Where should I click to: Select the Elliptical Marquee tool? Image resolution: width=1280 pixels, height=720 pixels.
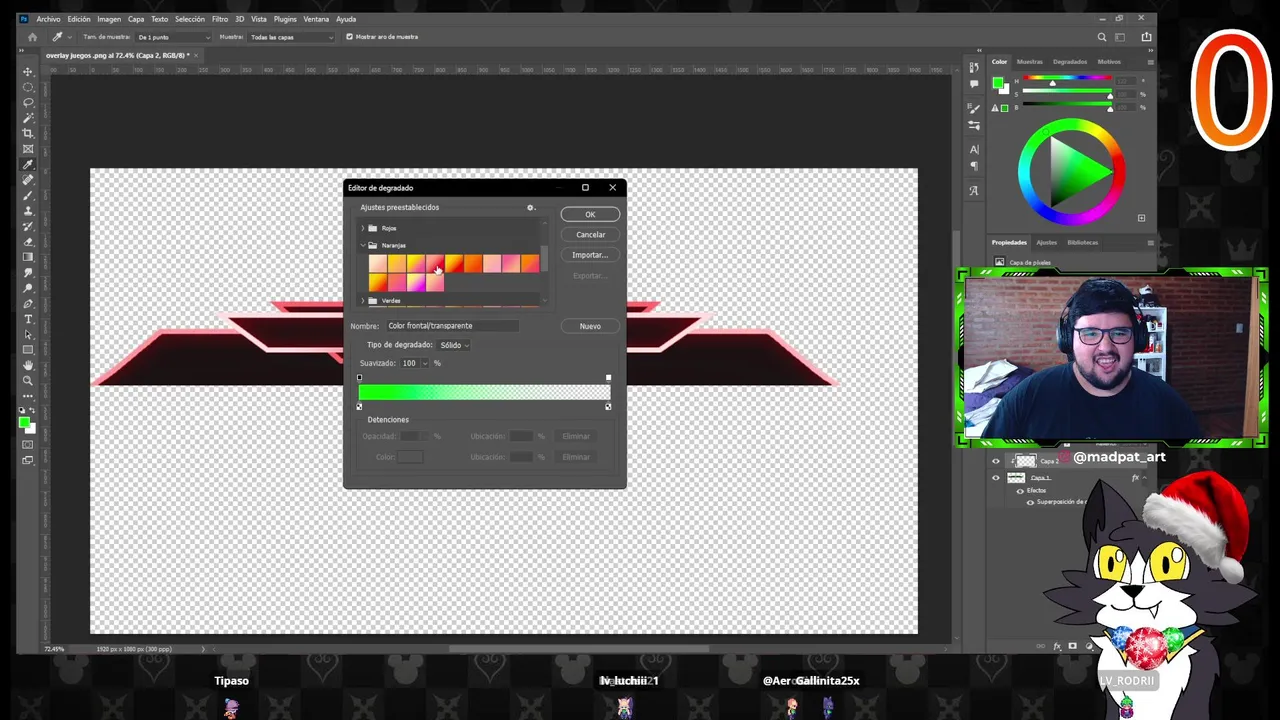28,87
